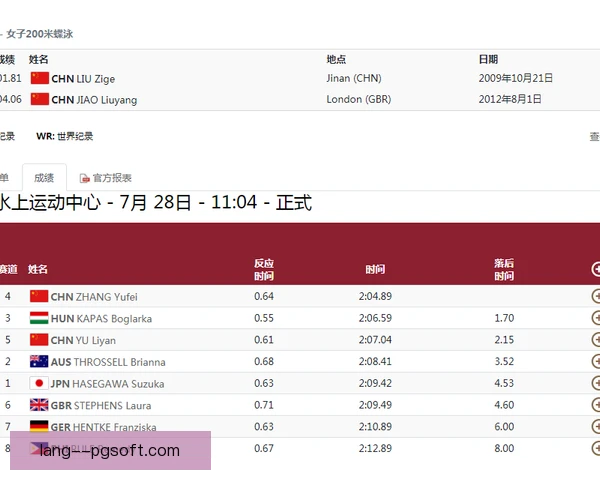Image resolution: width=600 pixels, height=480 pixels.
Task: Expand all rows via header plus icon
Action: click(x=596, y=269)
